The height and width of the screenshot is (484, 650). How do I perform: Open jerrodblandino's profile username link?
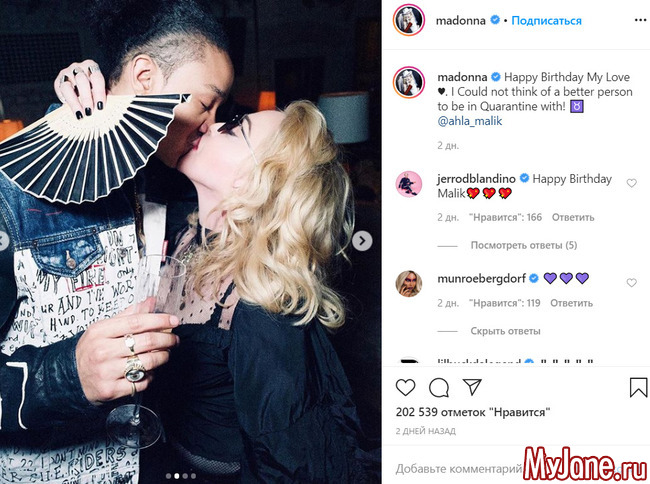(x=476, y=179)
